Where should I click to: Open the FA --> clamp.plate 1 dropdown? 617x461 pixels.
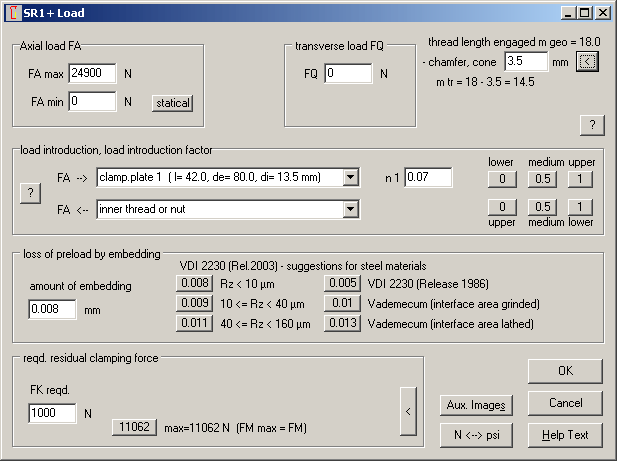point(350,178)
